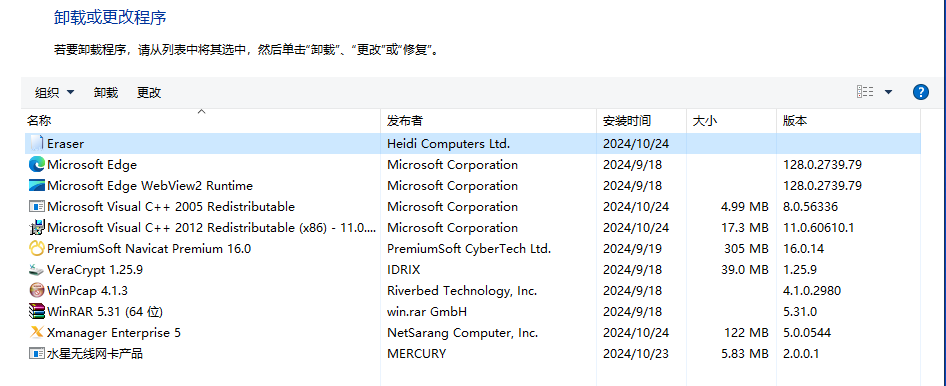Click the Xmanager Enterprise 5 icon
The width and height of the screenshot is (946, 386).
click(37, 332)
